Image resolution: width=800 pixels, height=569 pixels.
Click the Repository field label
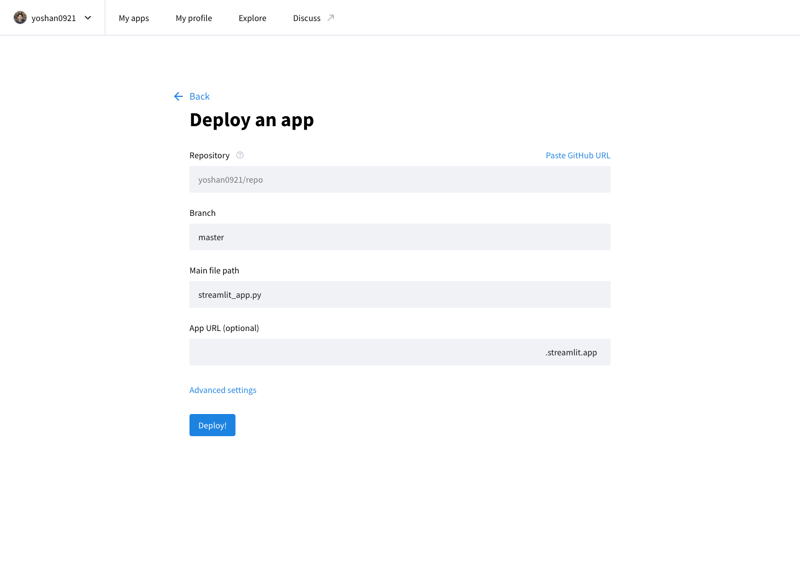pyautogui.click(x=209, y=155)
